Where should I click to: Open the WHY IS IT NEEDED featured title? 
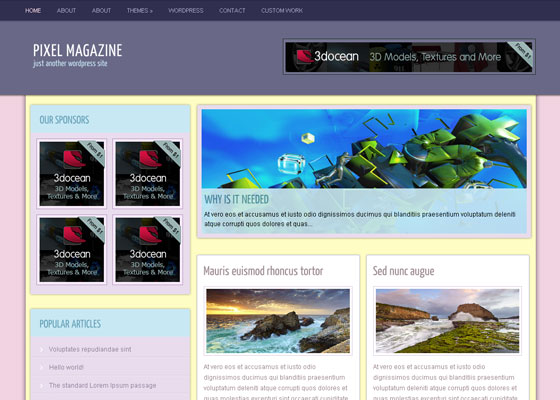pyautogui.click(x=236, y=199)
